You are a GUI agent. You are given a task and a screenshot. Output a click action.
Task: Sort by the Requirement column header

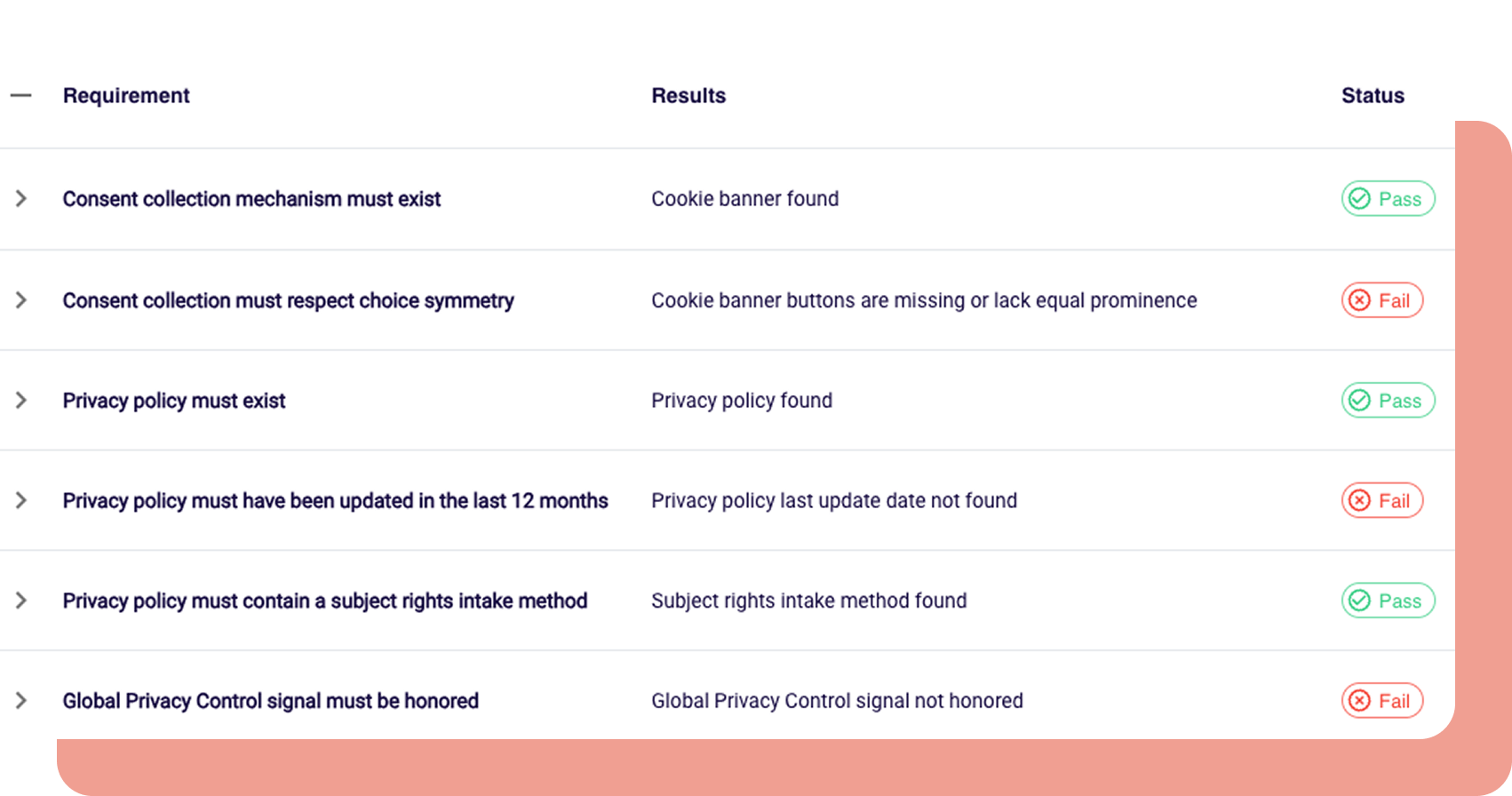pyautogui.click(x=126, y=96)
